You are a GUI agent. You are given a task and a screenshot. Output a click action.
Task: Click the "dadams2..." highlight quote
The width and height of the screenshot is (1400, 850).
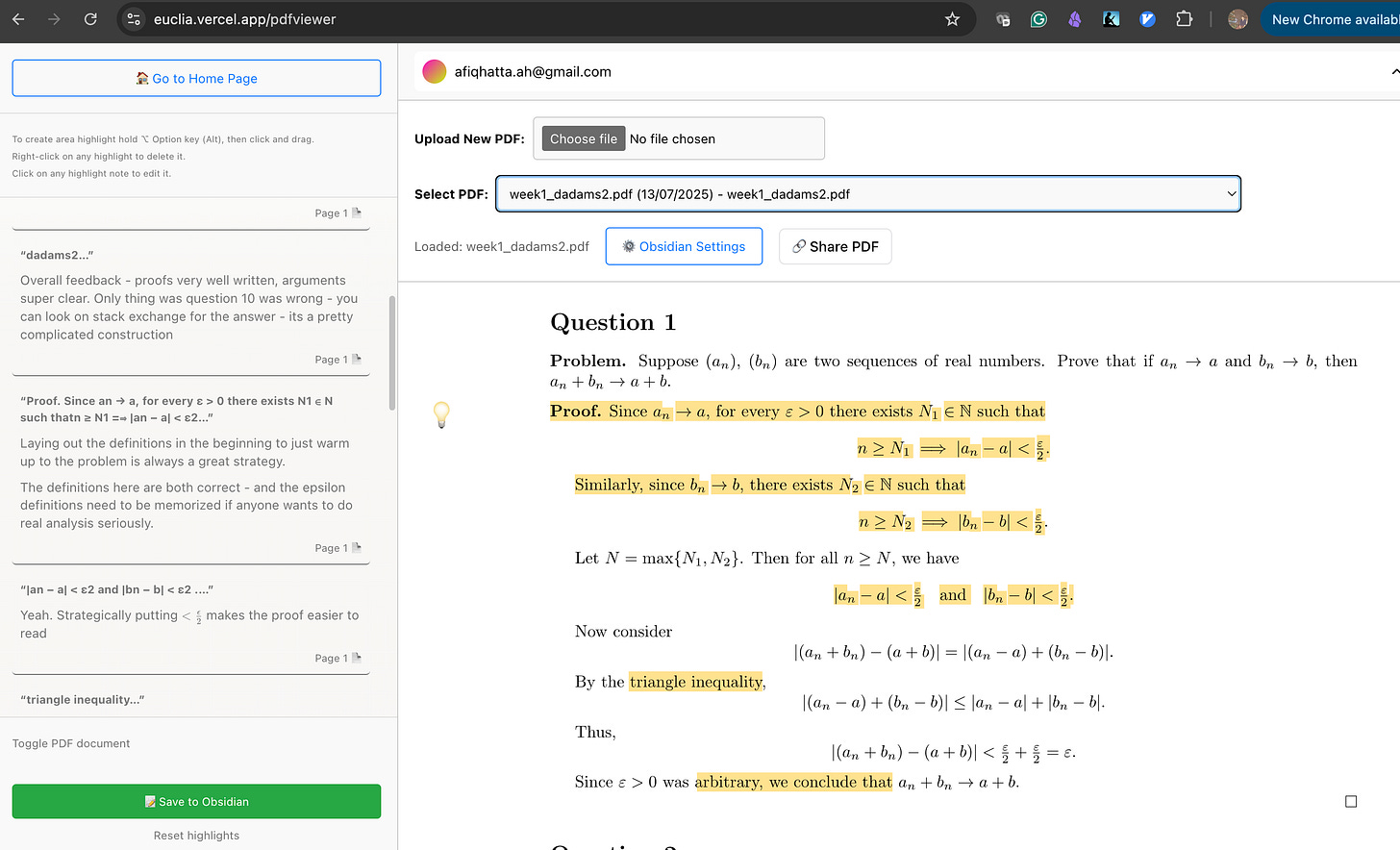57,255
